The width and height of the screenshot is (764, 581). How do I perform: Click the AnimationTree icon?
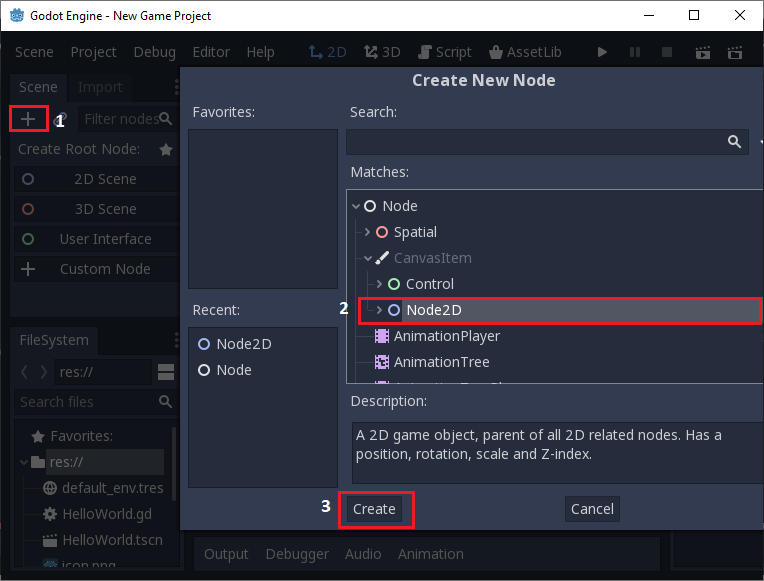point(382,362)
